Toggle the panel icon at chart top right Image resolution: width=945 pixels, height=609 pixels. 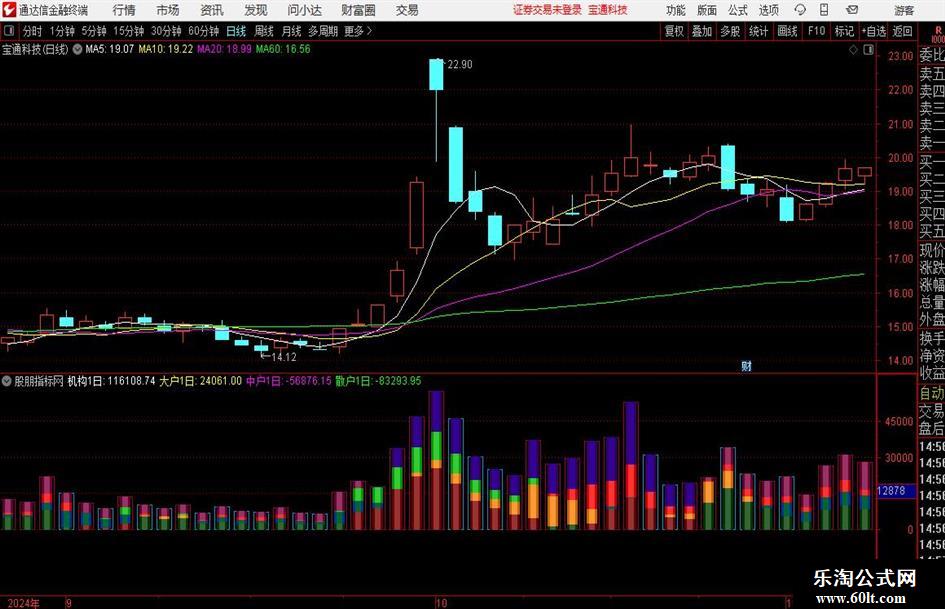click(868, 50)
